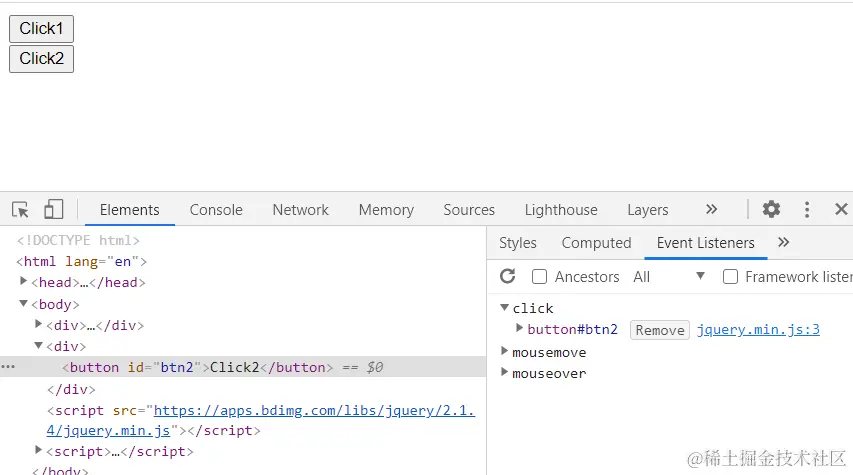Open the Computed styles tab
This screenshot has width=853, height=475.
click(596, 243)
